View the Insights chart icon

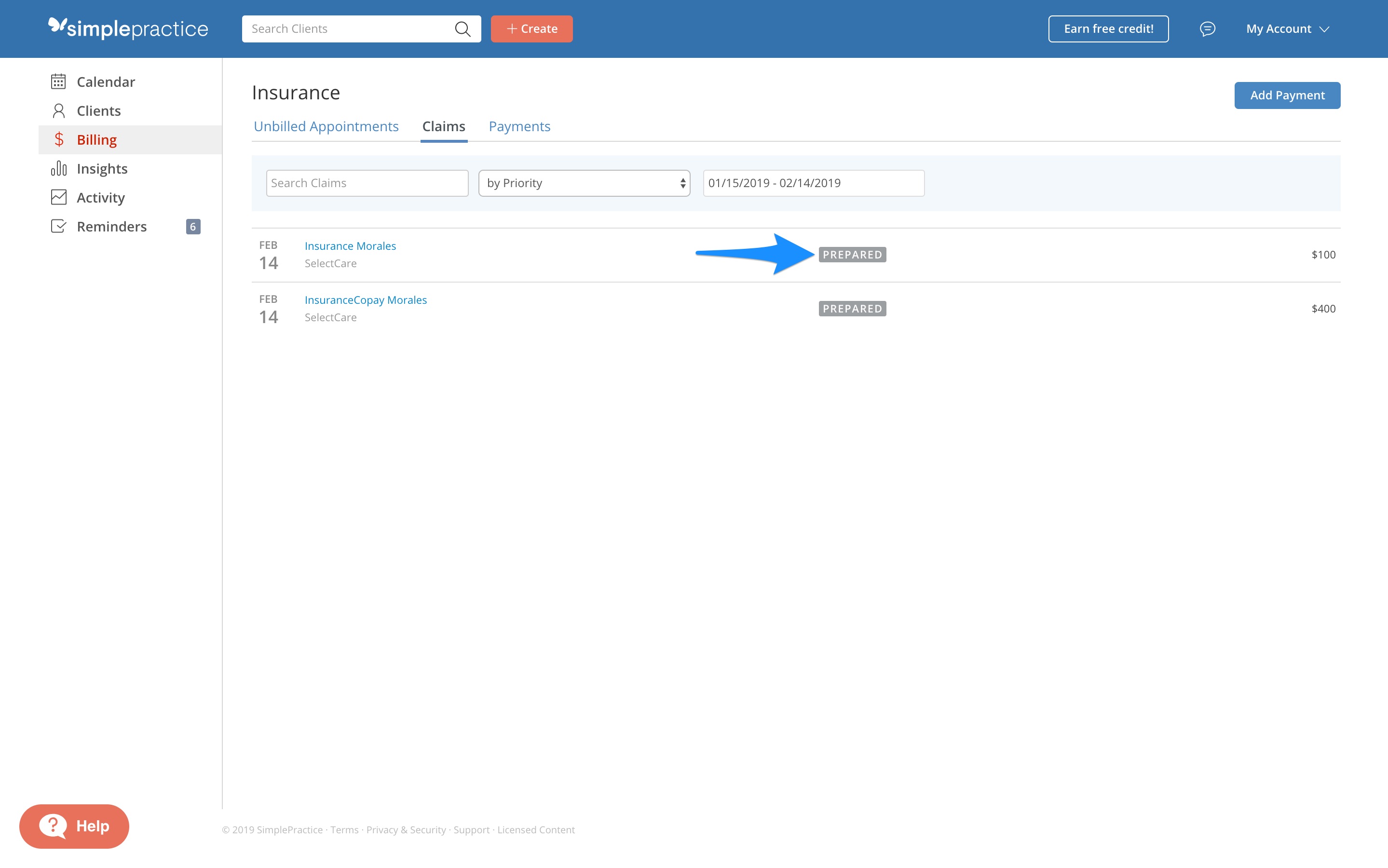point(59,168)
